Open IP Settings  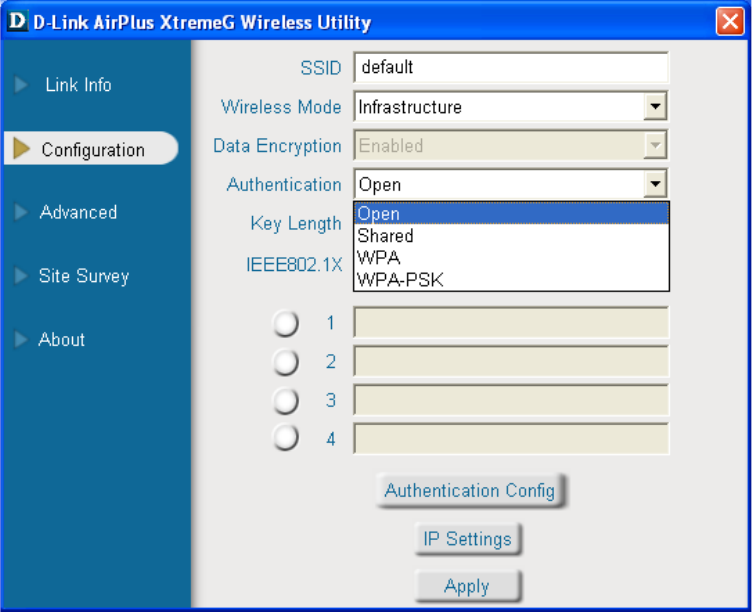coord(468,539)
